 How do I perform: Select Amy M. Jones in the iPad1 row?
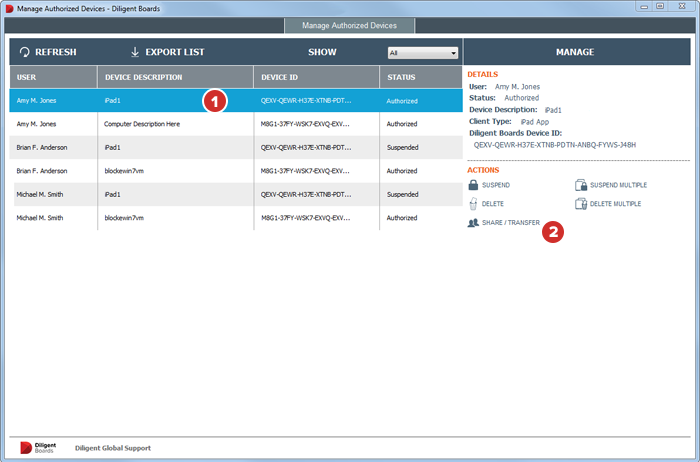click(36, 100)
